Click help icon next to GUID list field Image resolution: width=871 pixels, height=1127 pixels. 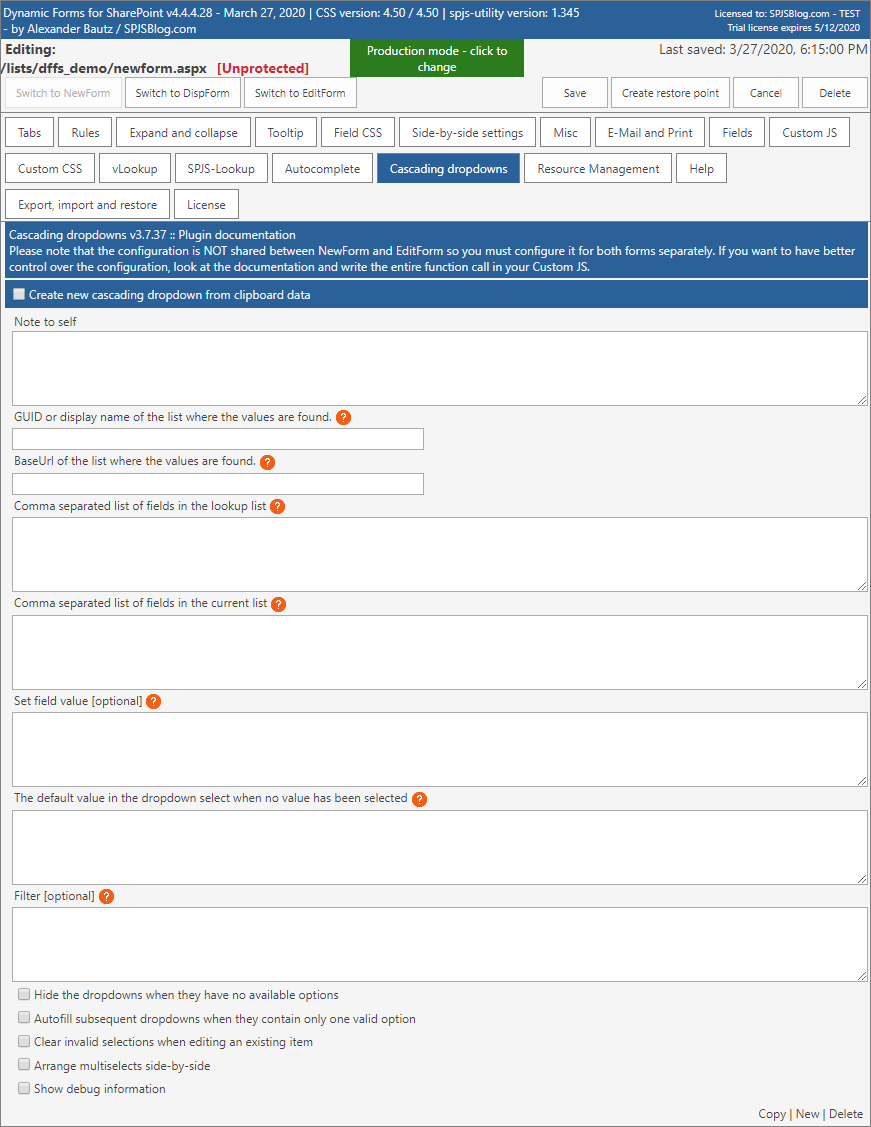pyautogui.click(x=343, y=417)
